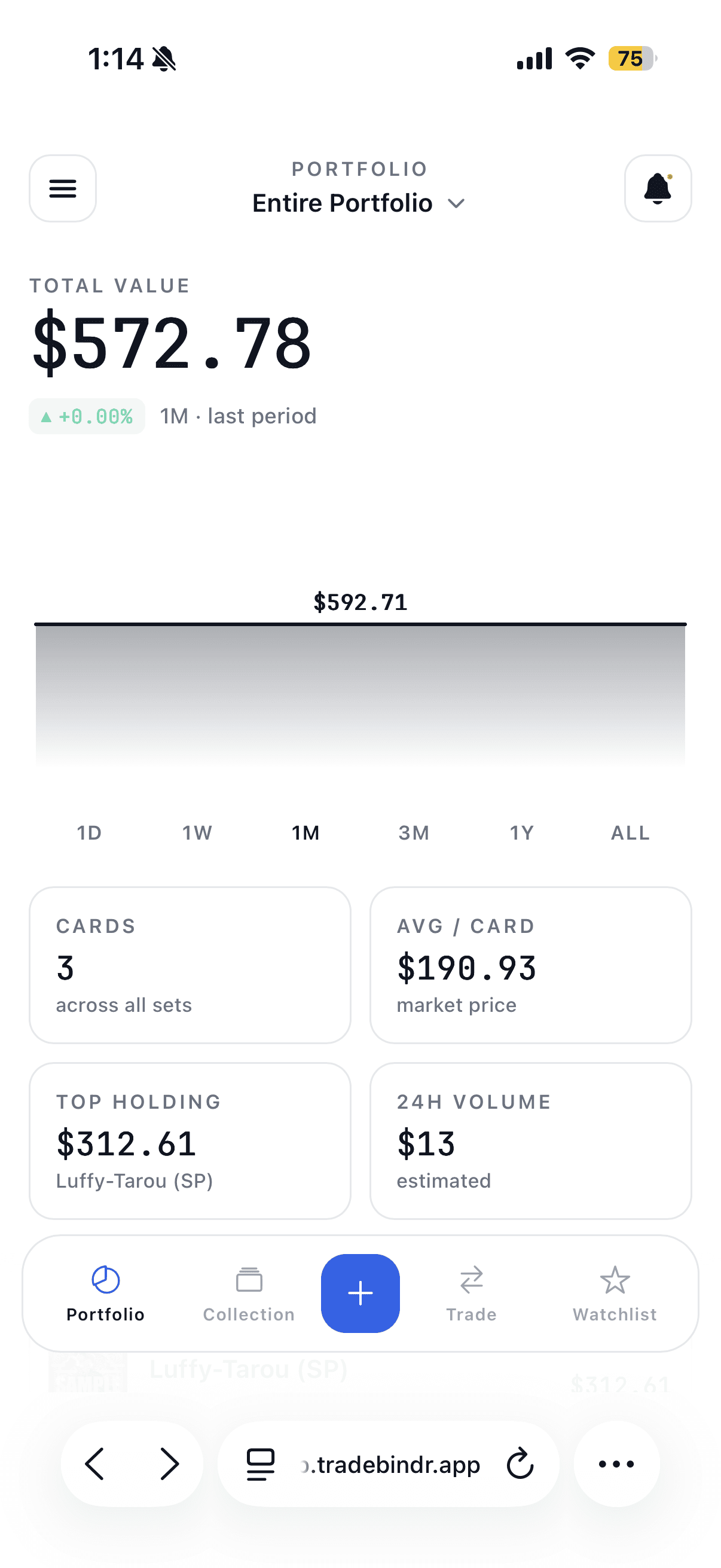Open notifications bell
Viewport: 721px width, 1568px height.
coord(658,188)
